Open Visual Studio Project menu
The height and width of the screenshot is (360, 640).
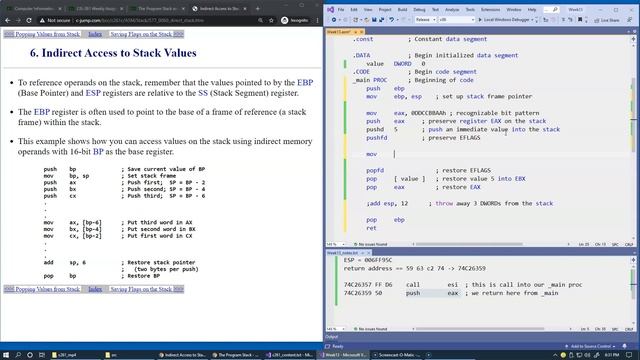coord(385,9)
